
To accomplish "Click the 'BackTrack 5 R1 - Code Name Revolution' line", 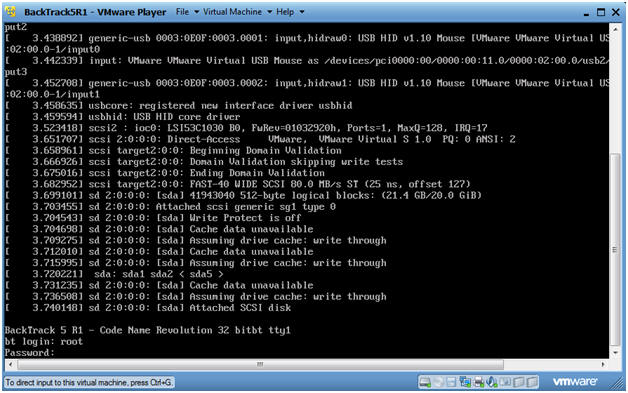I will tap(147, 330).
